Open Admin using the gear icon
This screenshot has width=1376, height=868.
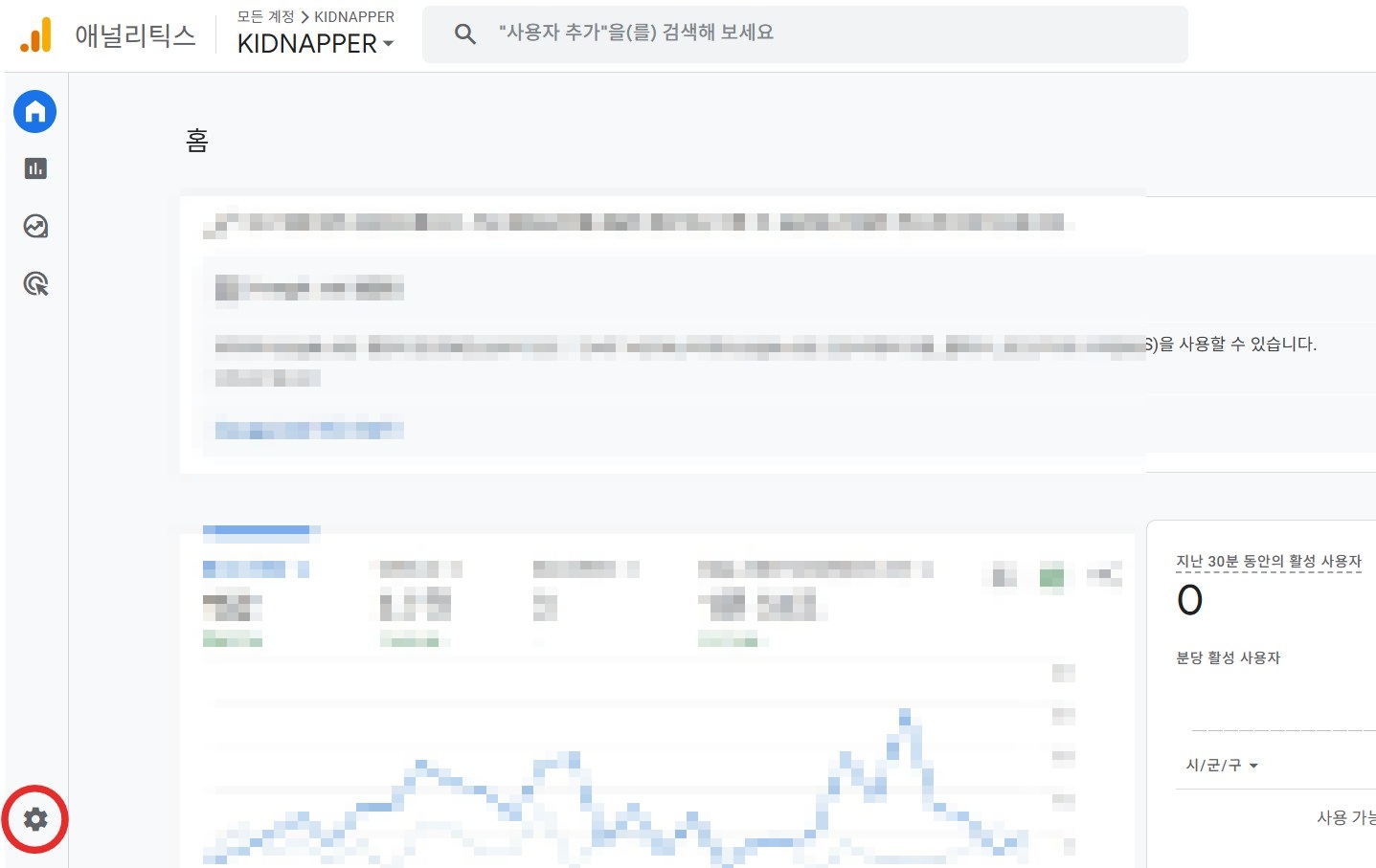34,819
